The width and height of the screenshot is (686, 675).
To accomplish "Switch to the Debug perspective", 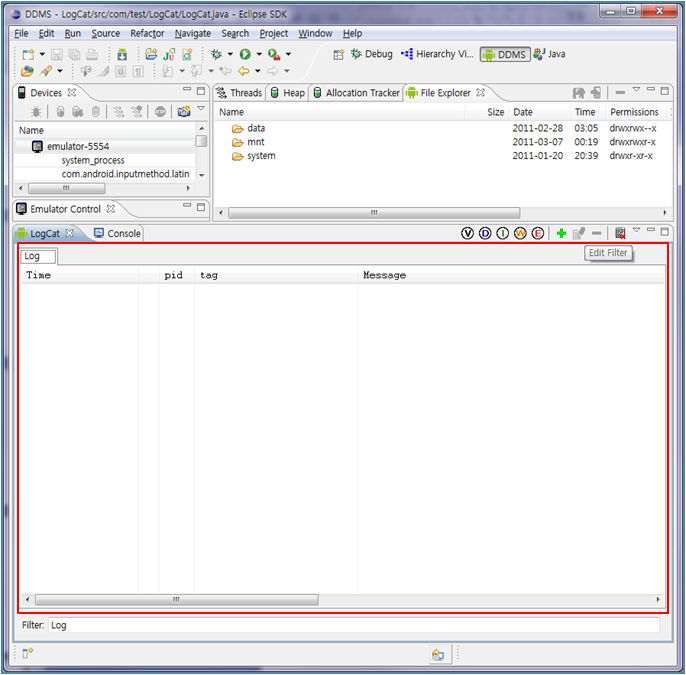I will click(371, 54).
